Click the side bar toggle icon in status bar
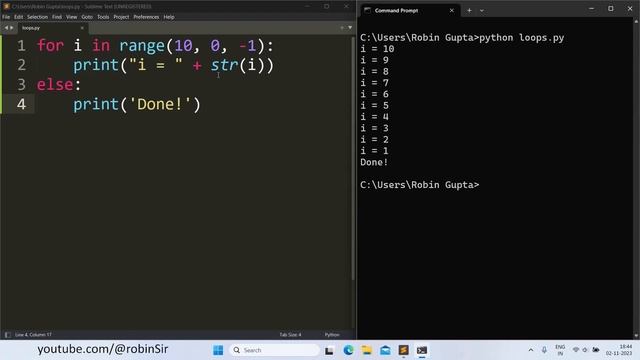This screenshot has height=360, width=640. [7, 335]
